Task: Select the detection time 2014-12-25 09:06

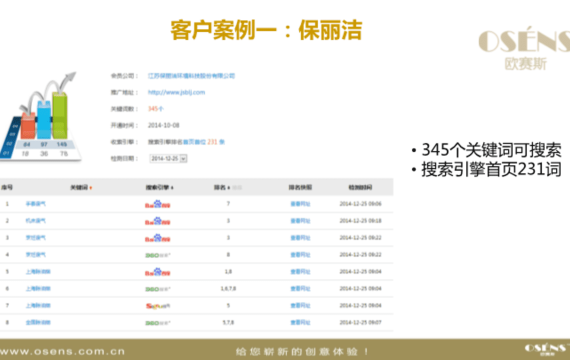Action: 361,204
